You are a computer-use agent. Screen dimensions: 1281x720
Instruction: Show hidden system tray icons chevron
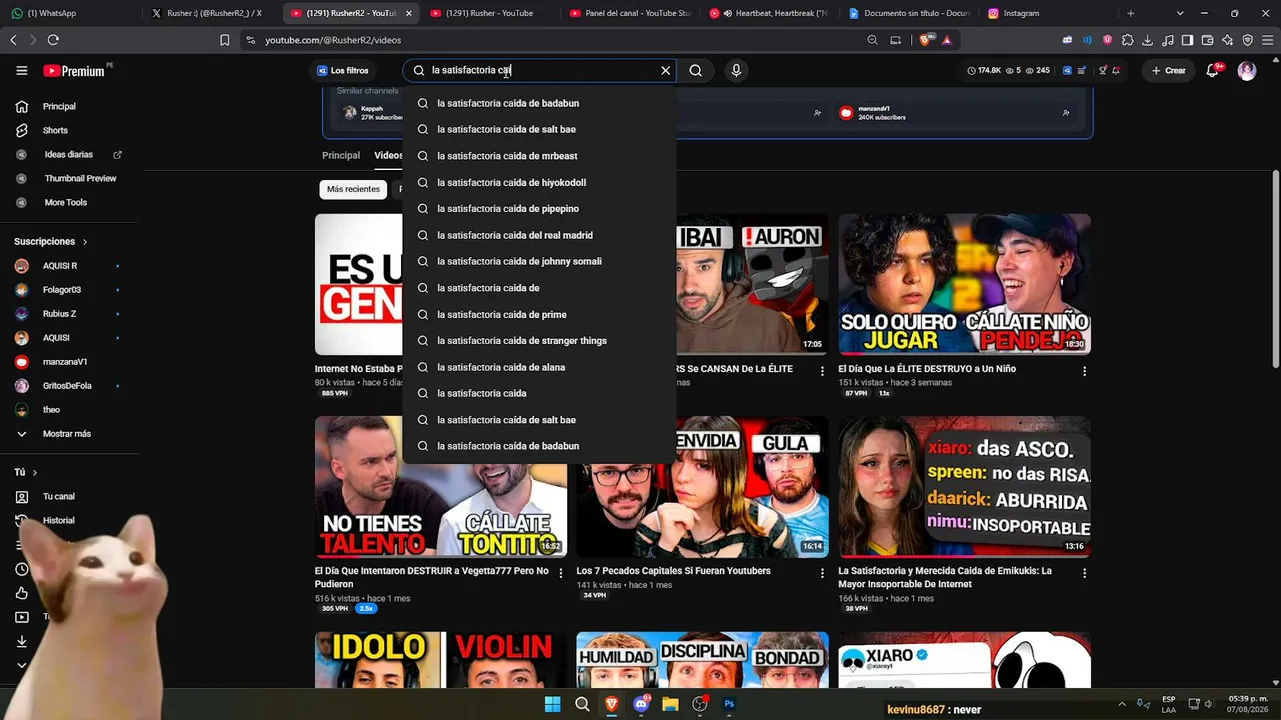(1122, 704)
